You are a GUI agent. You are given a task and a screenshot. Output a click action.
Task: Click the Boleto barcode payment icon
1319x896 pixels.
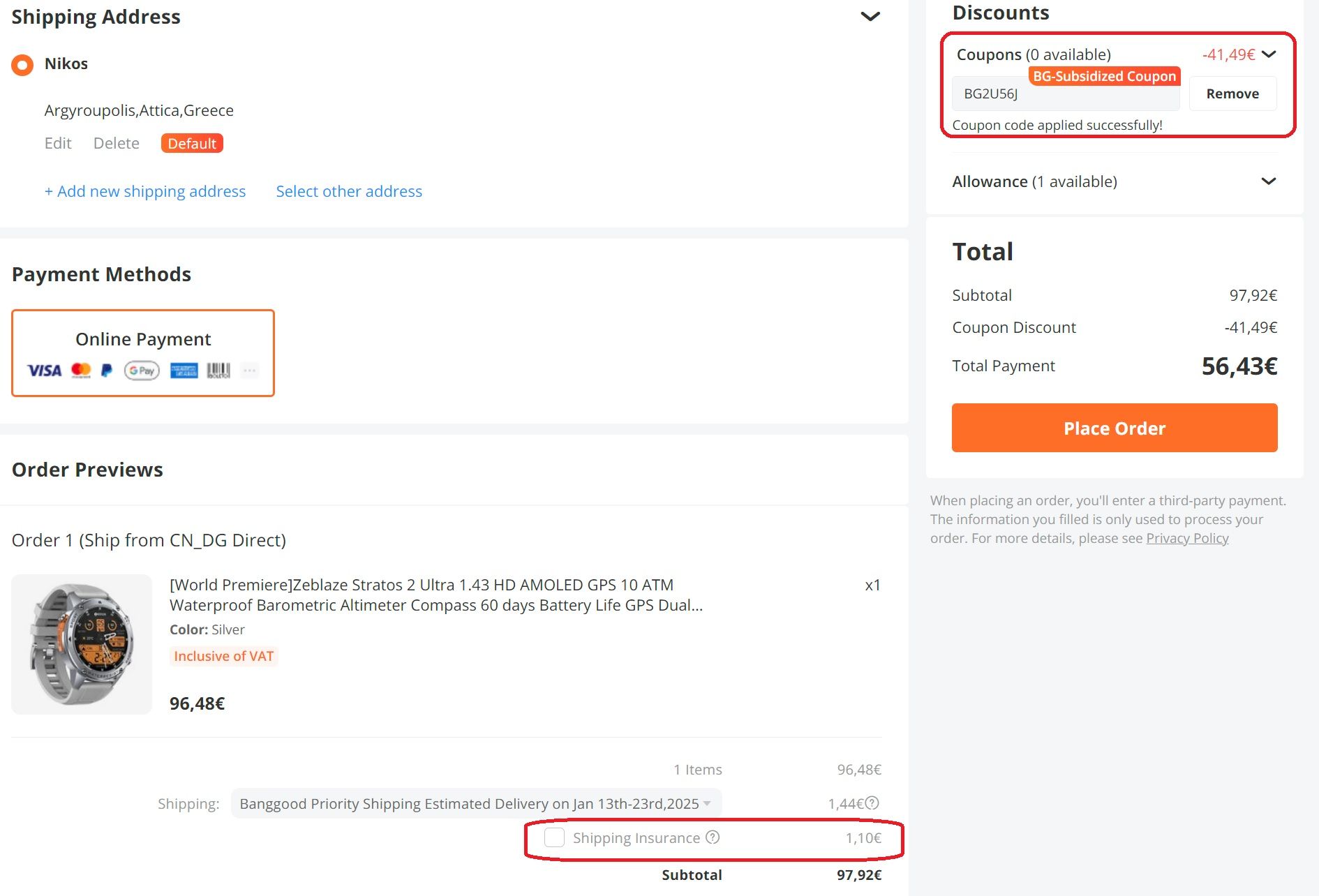coord(218,371)
